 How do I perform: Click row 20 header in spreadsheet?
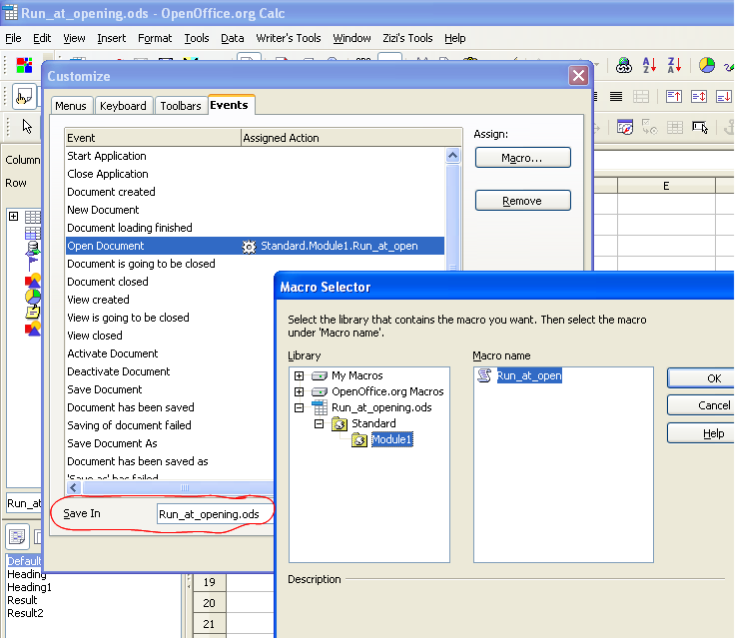tap(209, 603)
